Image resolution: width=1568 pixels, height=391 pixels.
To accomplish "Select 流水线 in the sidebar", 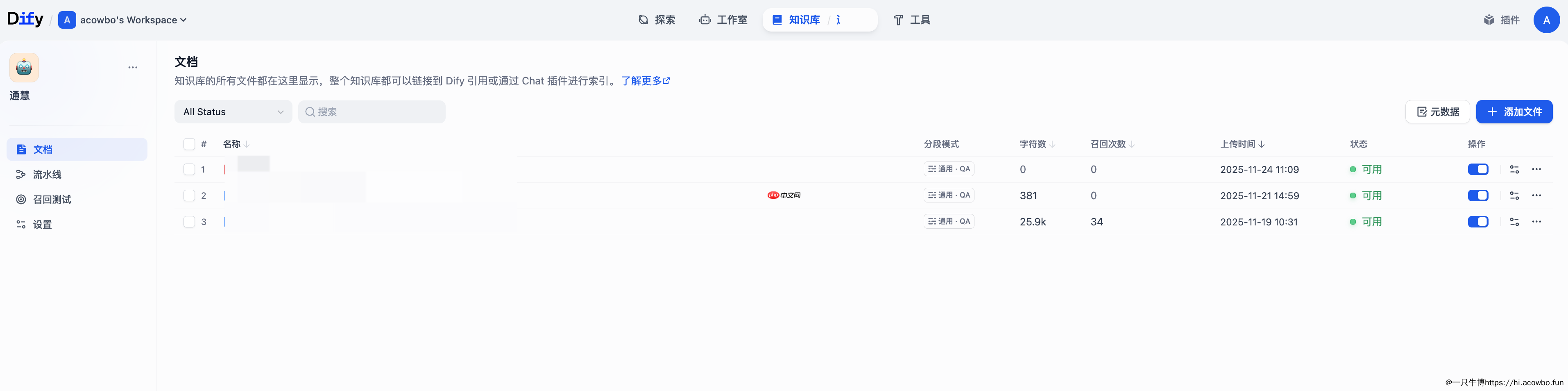I will (x=47, y=174).
